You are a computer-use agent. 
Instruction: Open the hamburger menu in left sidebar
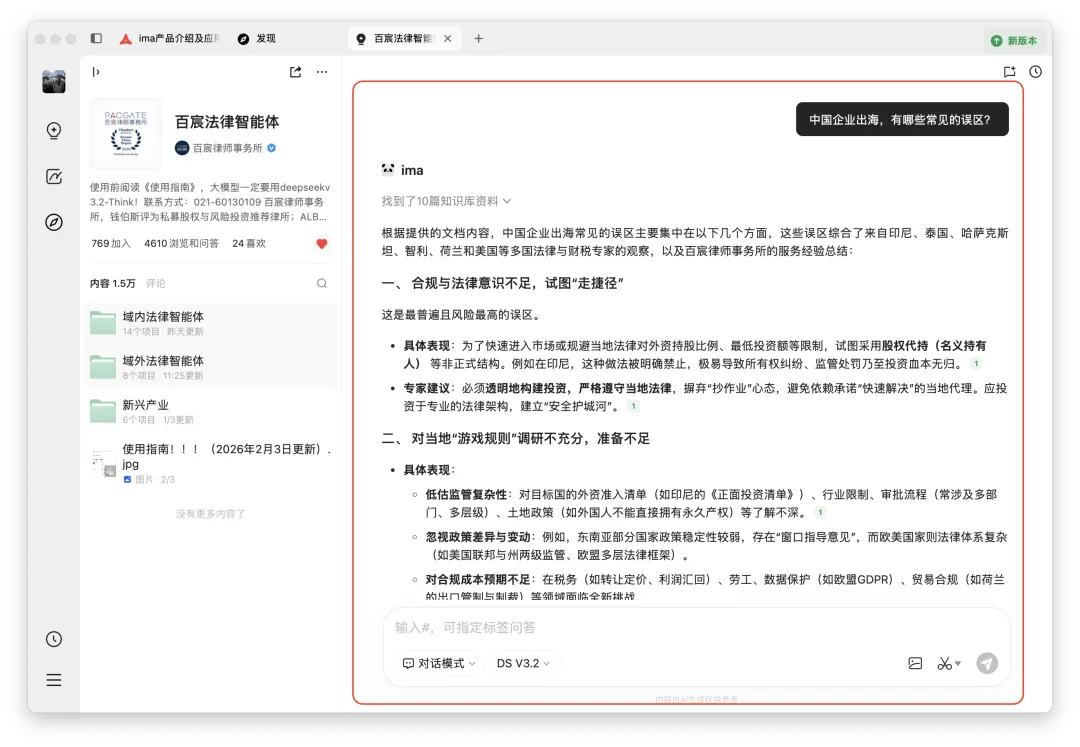(x=54, y=680)
